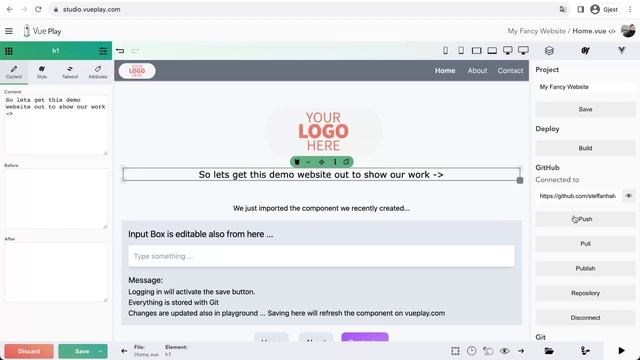Open Contact link in preview navbar

510,71
